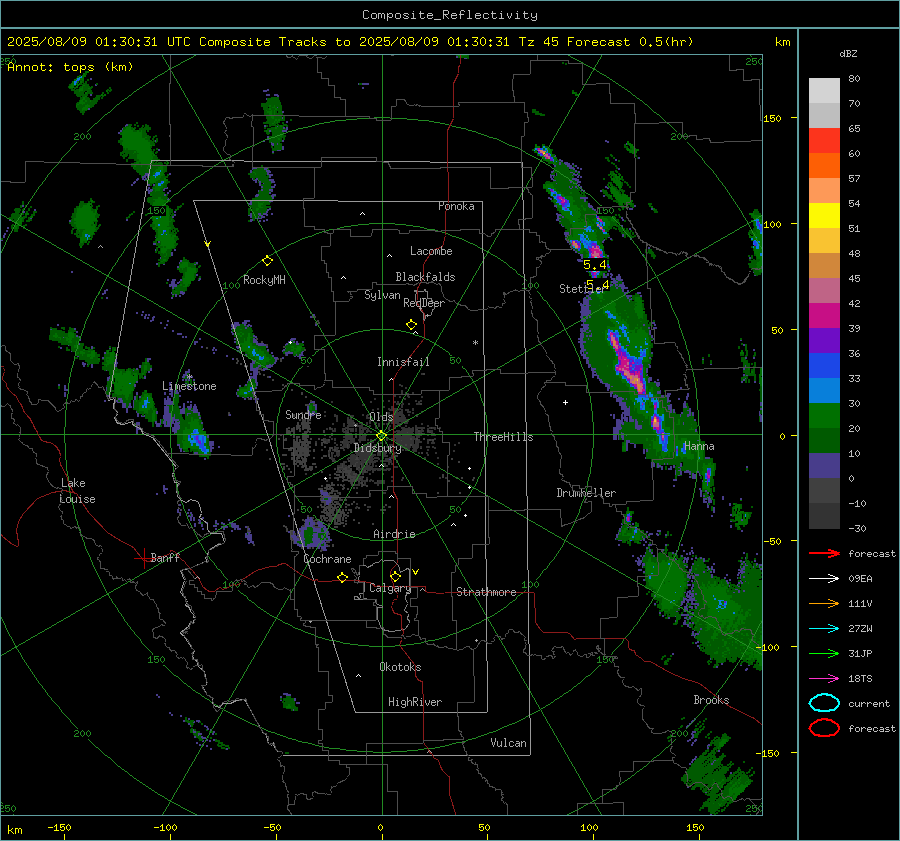900x841 pixels.
Task: Click the yellow 54 dBZ legend color
Action: 824,215
